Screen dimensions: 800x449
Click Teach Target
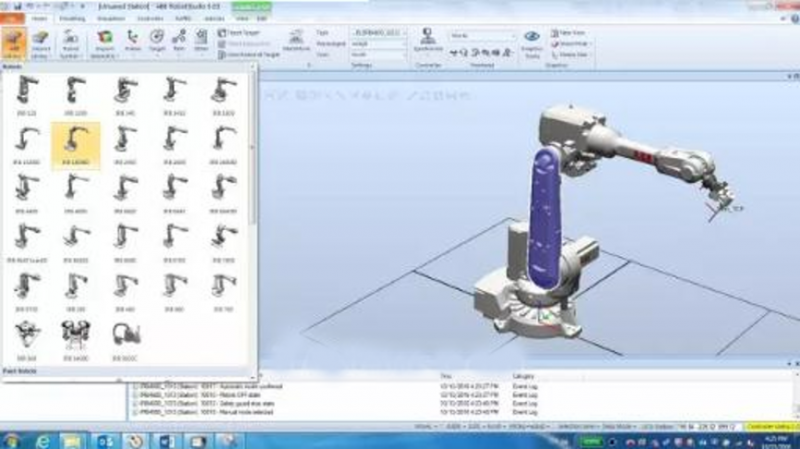click(x=239, y=33)
